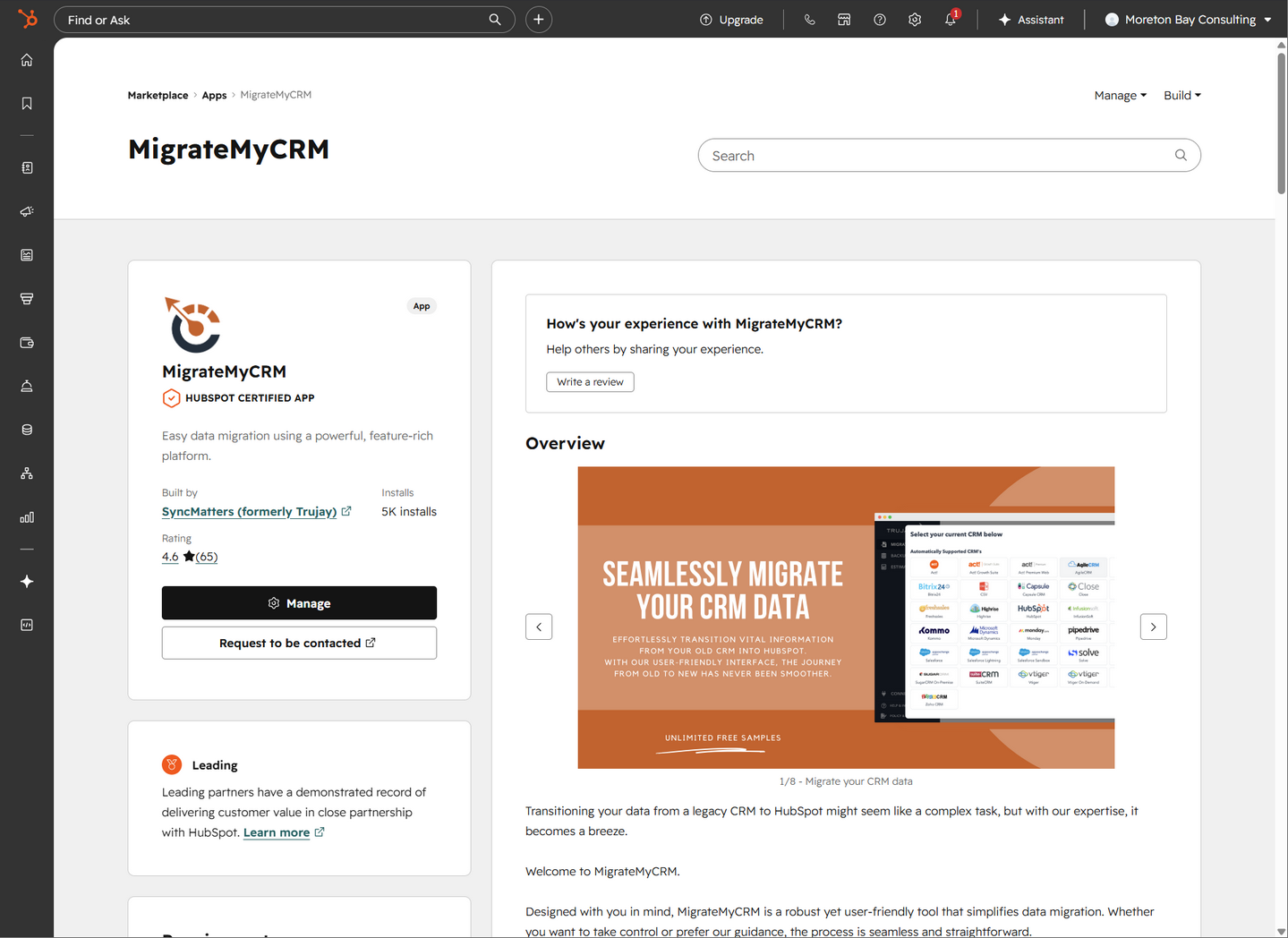Click the black Manage button
This screenshot has height=938, width=1288.
[x=299, y=603]
